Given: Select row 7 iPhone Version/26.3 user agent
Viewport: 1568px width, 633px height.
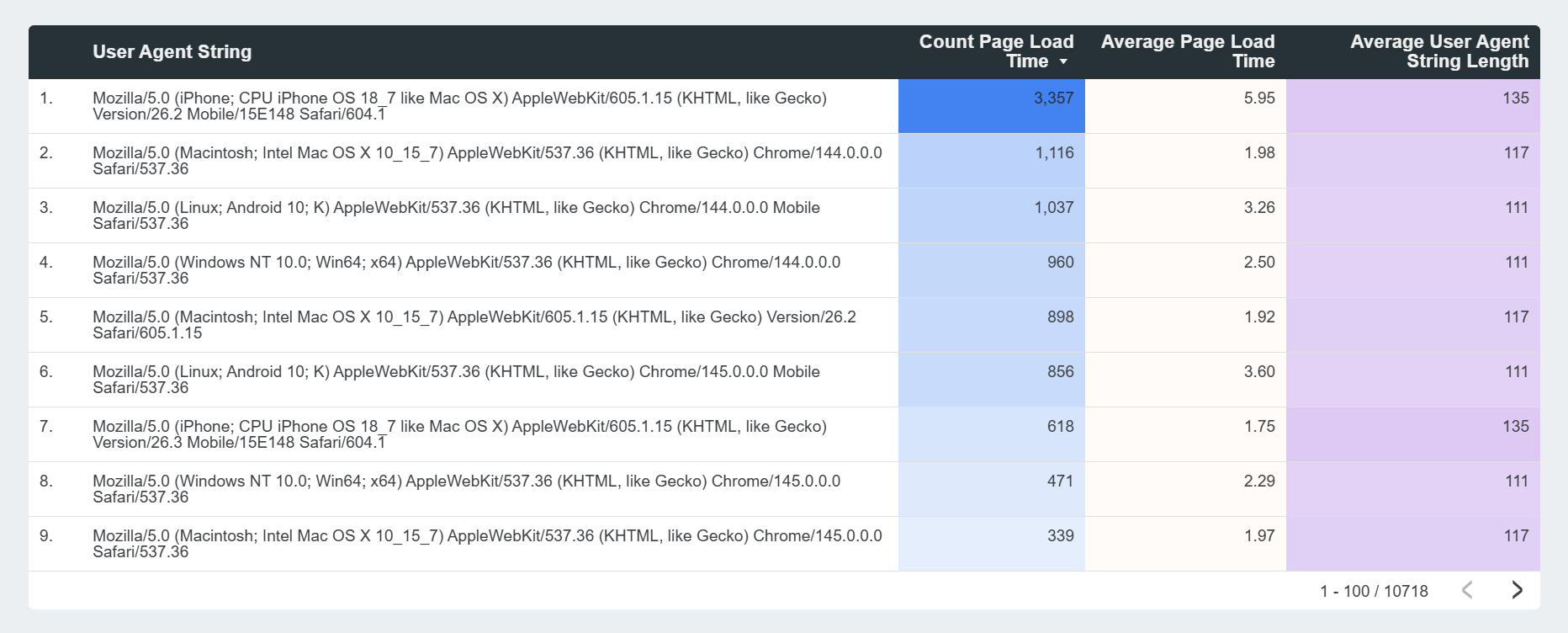Looking at the screenshot, I should click(459, 434).
